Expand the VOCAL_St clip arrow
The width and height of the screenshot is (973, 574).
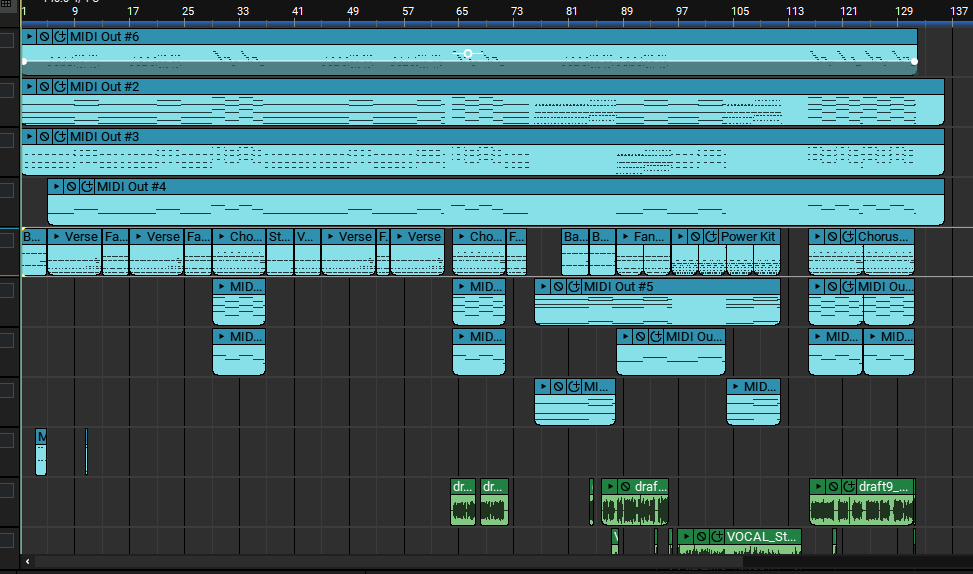(x=686, y=536)
